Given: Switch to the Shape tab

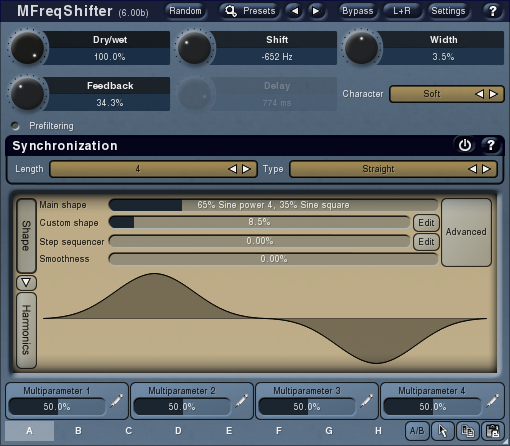Looking at the screenshot, I should [x=26, y=236].
